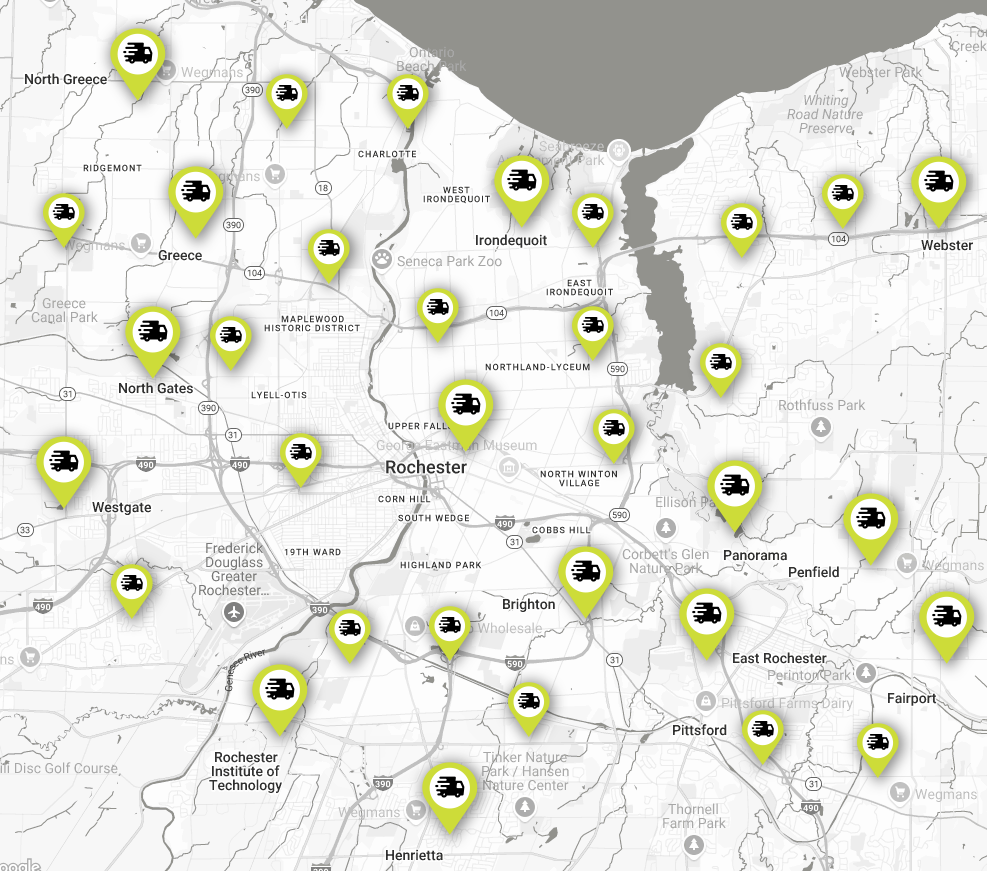Open the truck marker above East Rochester
This screenshot has height=871, width=987.
coord(707,614)
